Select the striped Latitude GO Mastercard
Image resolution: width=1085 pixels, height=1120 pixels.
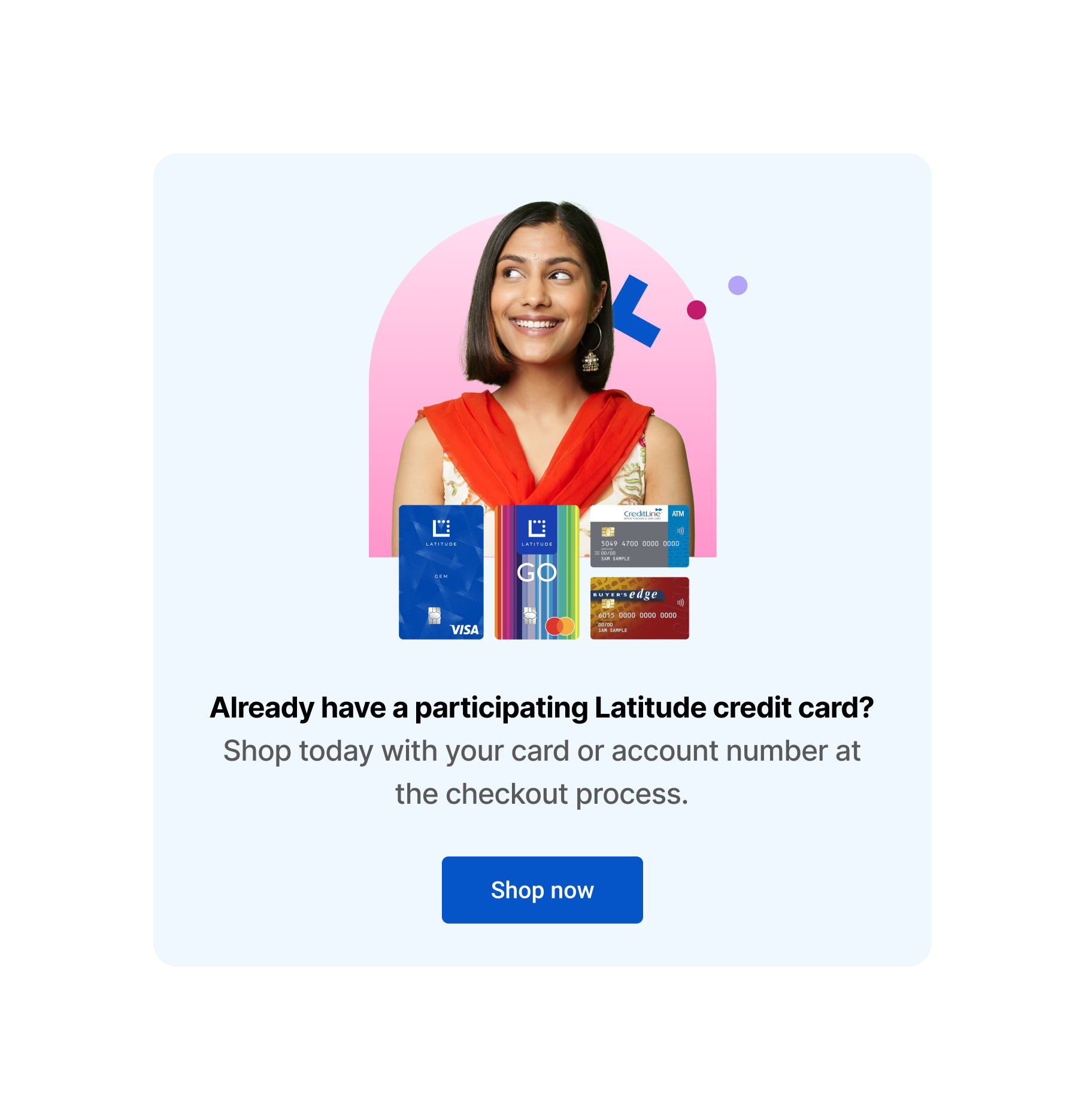coord(537,572)
